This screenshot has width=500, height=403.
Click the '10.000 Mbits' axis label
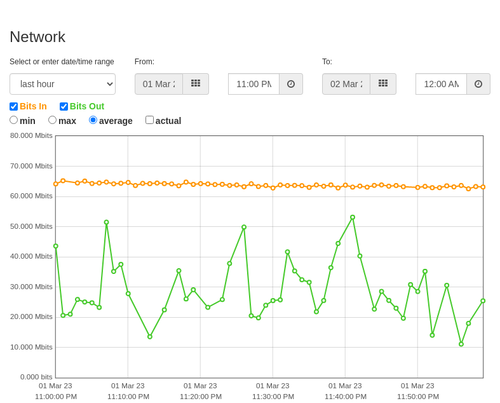31,347
